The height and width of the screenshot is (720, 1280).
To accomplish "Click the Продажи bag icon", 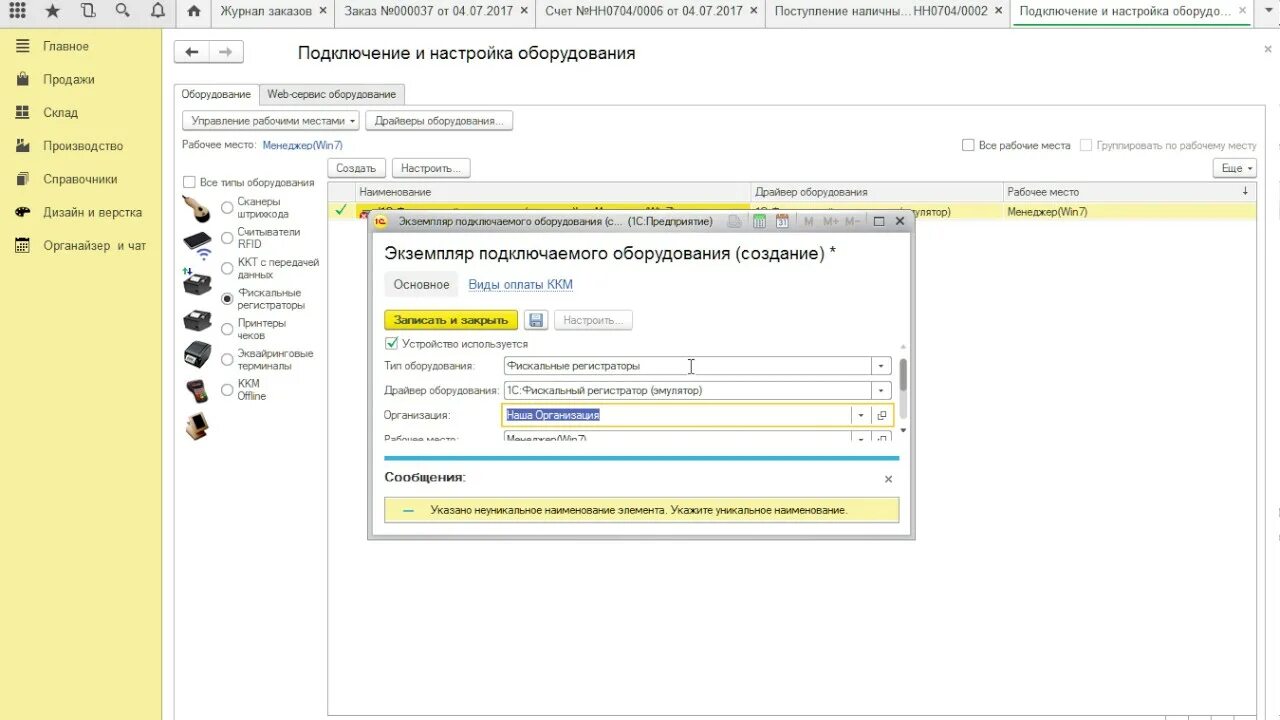I will [22, 79].
